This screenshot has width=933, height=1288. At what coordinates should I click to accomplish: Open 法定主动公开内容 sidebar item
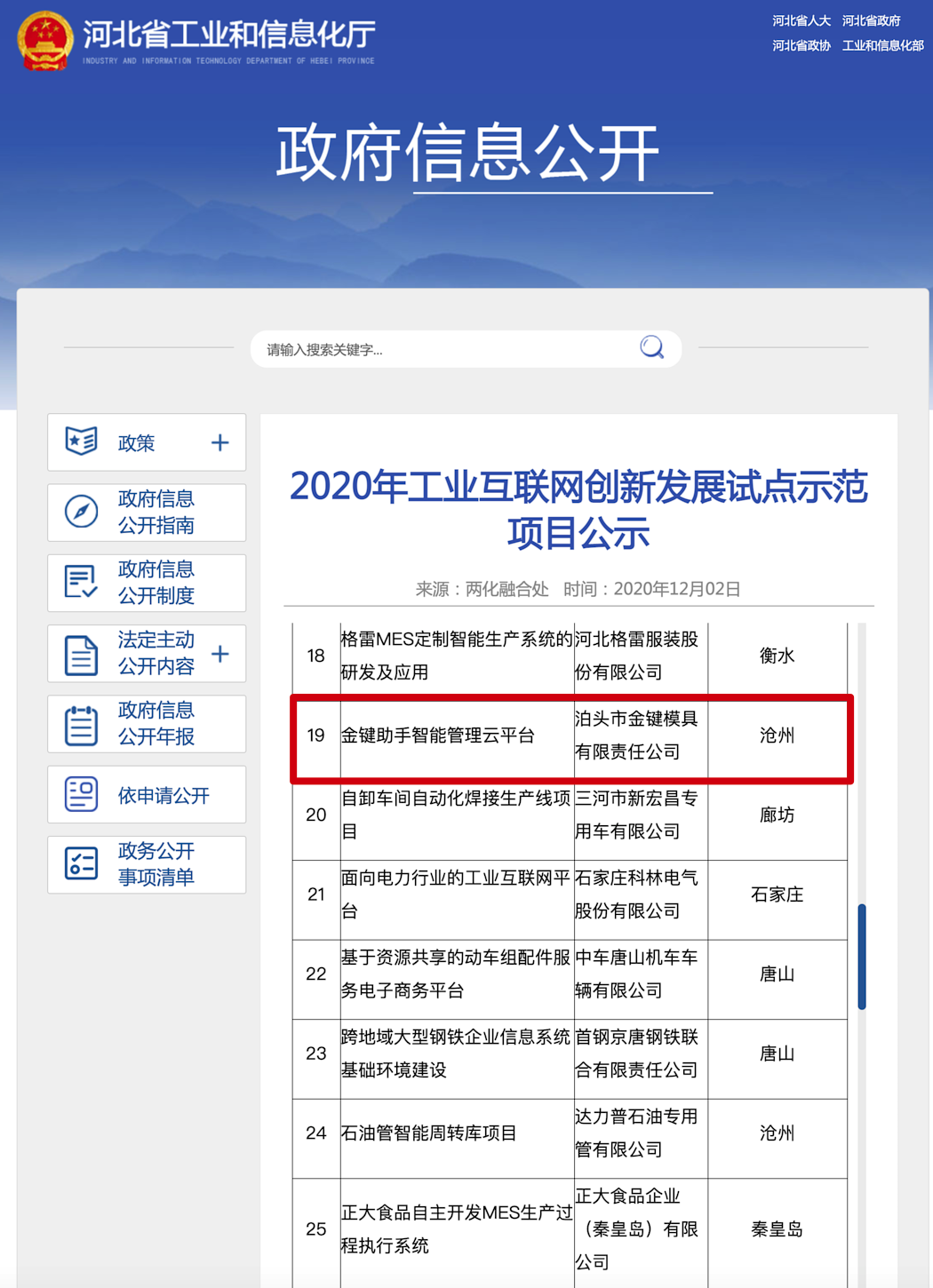pos(147,654)
